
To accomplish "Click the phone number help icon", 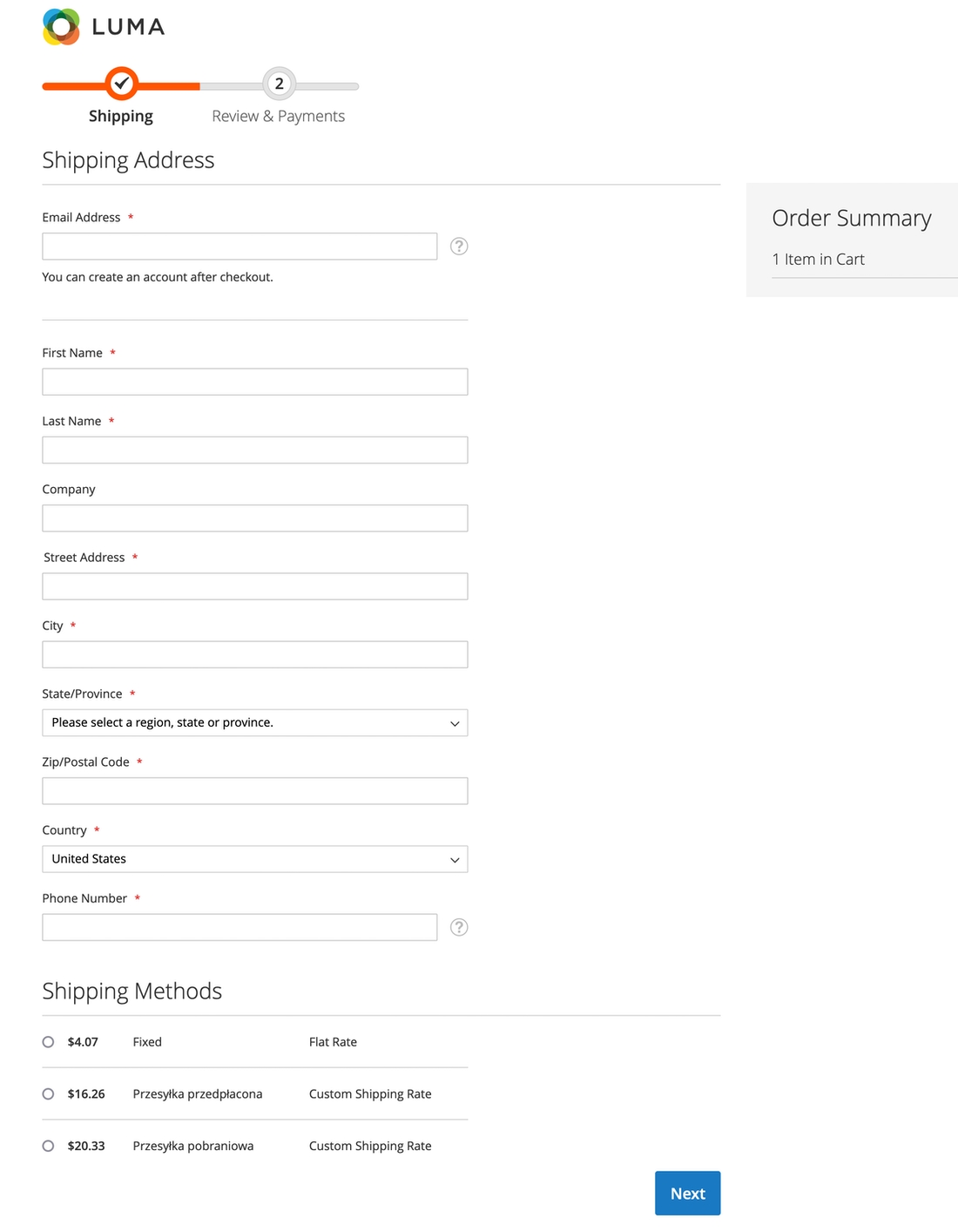I will pyautogui.click(x=459, y=927).
